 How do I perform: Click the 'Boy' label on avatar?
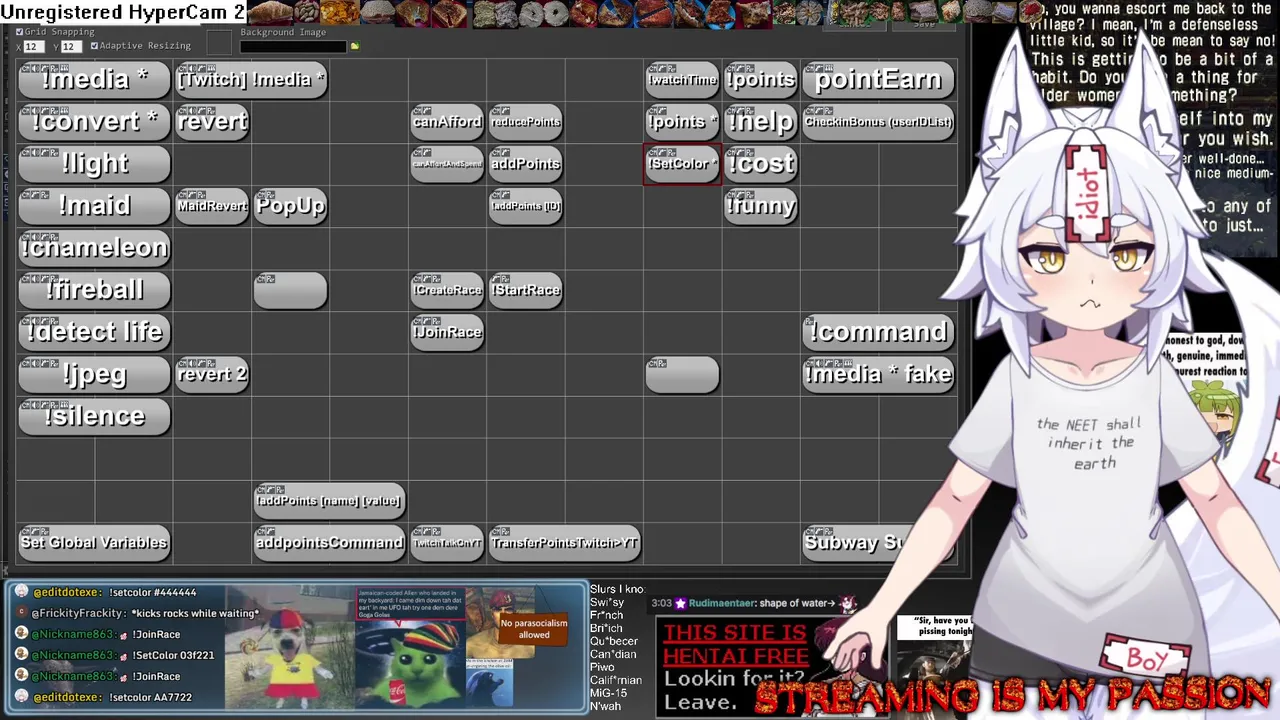[1146, 659]
